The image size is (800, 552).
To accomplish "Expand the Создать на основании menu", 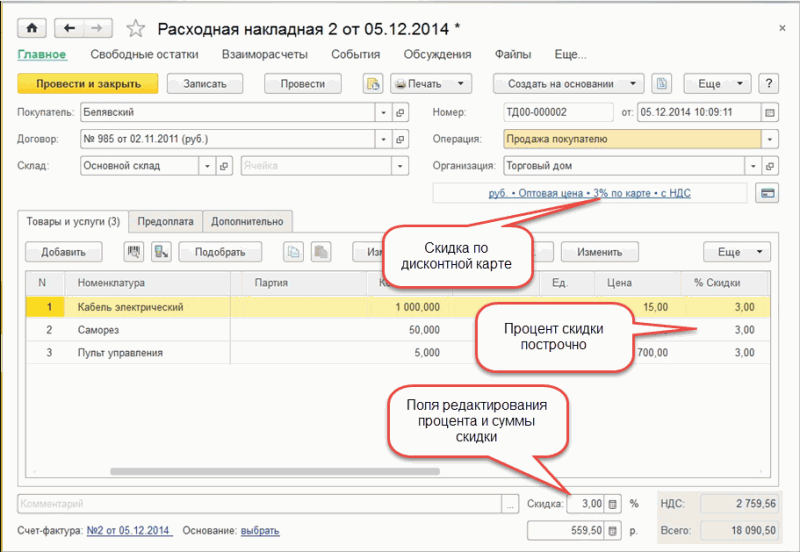I will 568,84.
